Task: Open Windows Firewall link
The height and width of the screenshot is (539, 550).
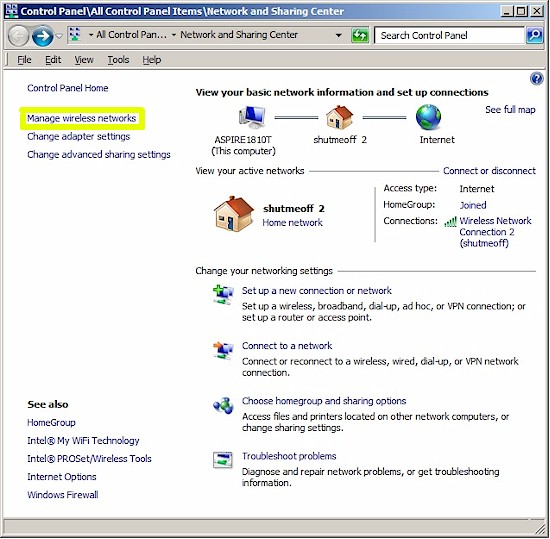Action: [63, 495]
